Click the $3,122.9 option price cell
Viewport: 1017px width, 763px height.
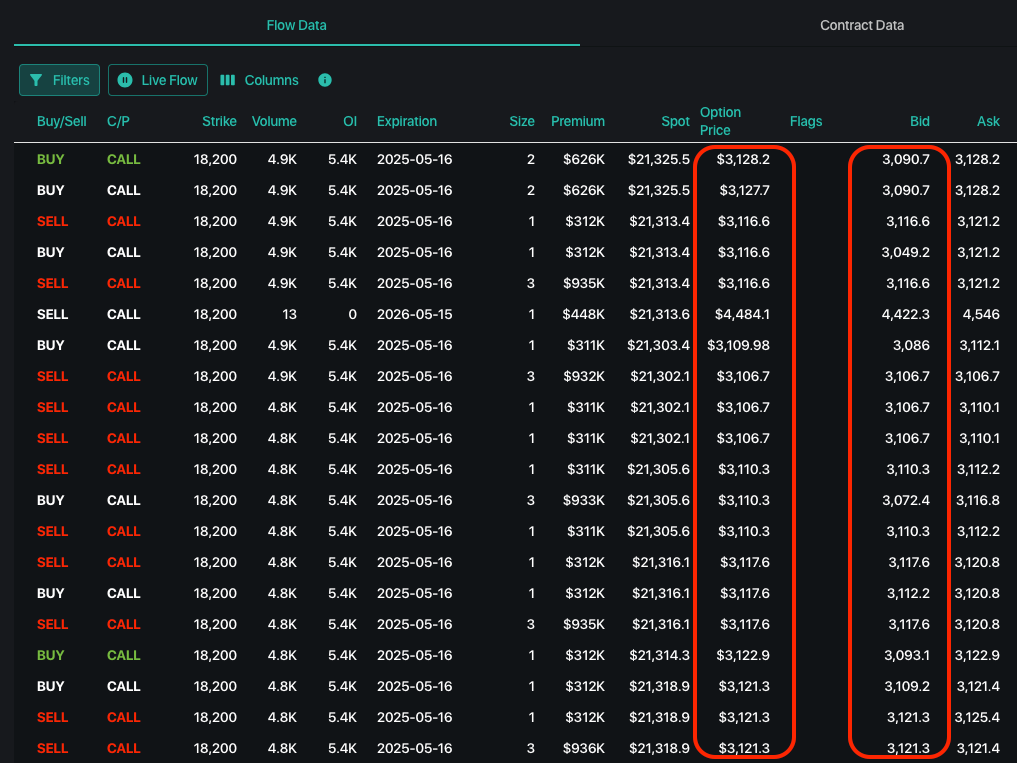pos(743,656)
